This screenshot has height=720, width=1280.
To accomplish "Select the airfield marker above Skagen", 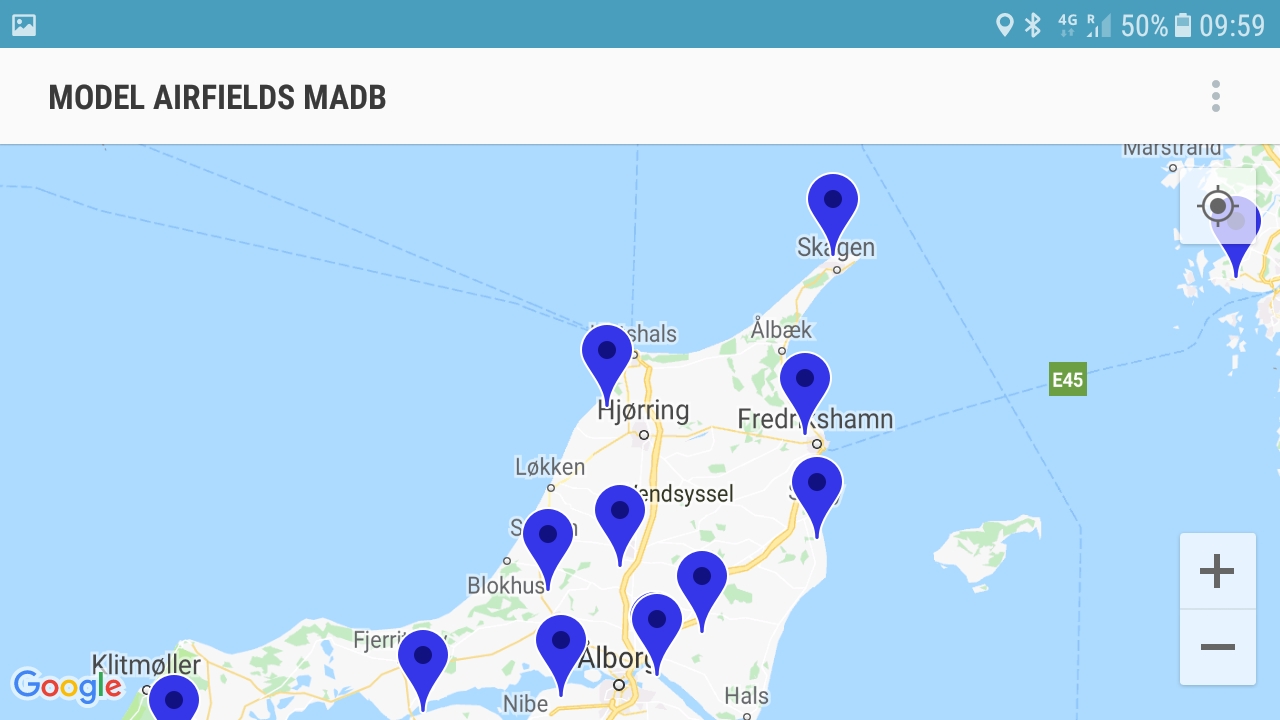I will point(833,213).
